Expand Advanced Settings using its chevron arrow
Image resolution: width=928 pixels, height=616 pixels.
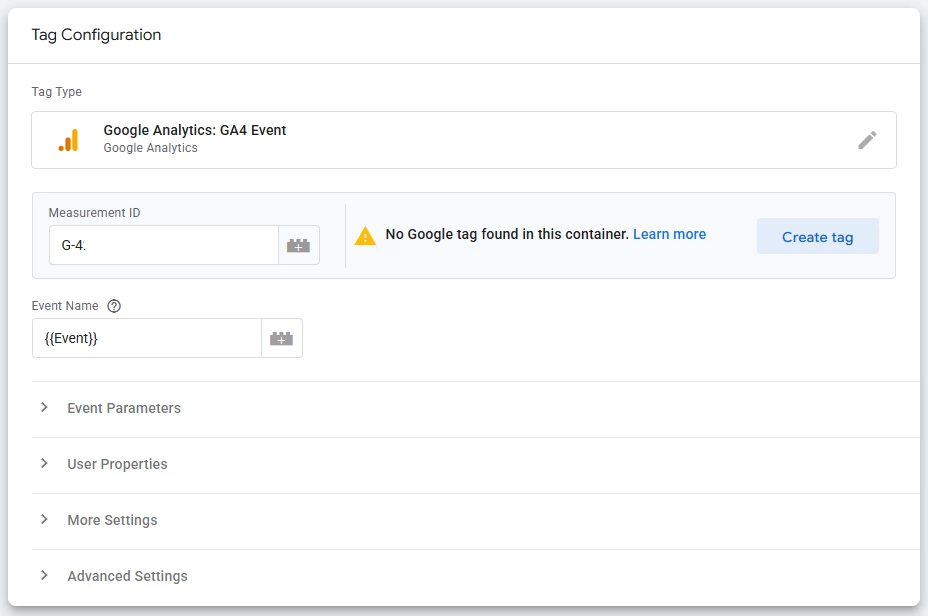pos(44,576)
